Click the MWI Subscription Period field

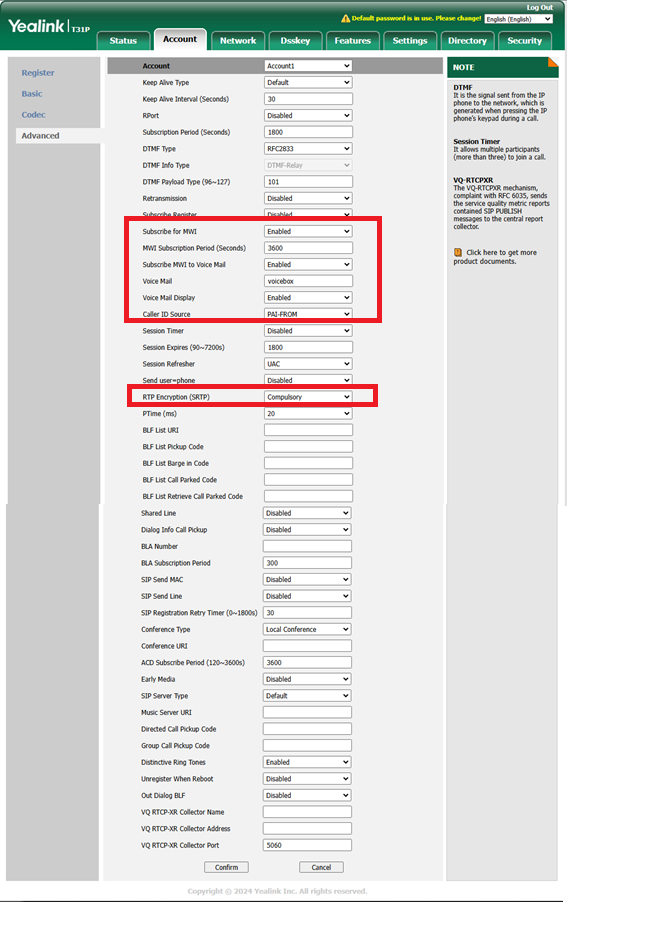point(308,248)
